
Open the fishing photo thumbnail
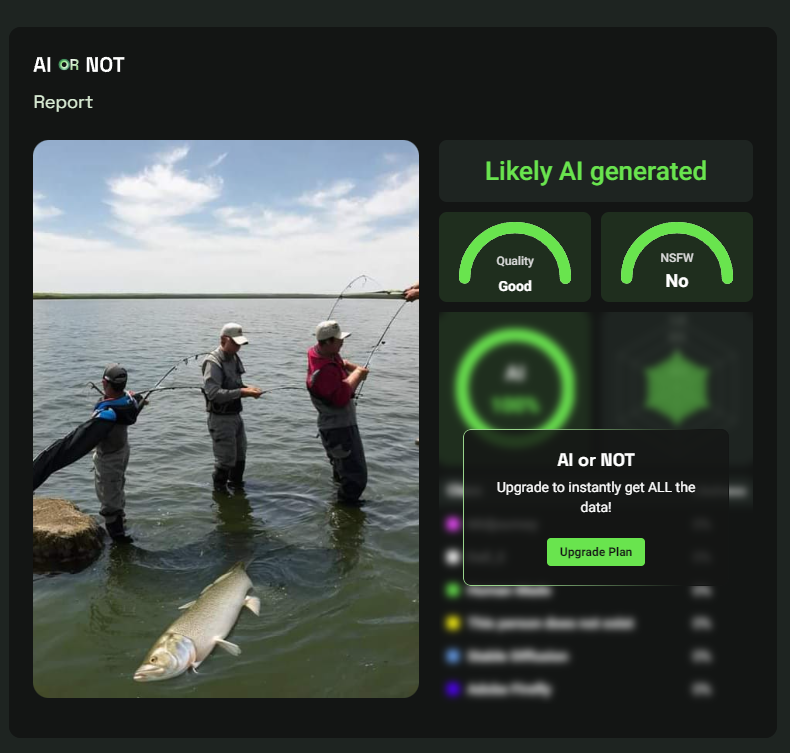tap(226, 419)
